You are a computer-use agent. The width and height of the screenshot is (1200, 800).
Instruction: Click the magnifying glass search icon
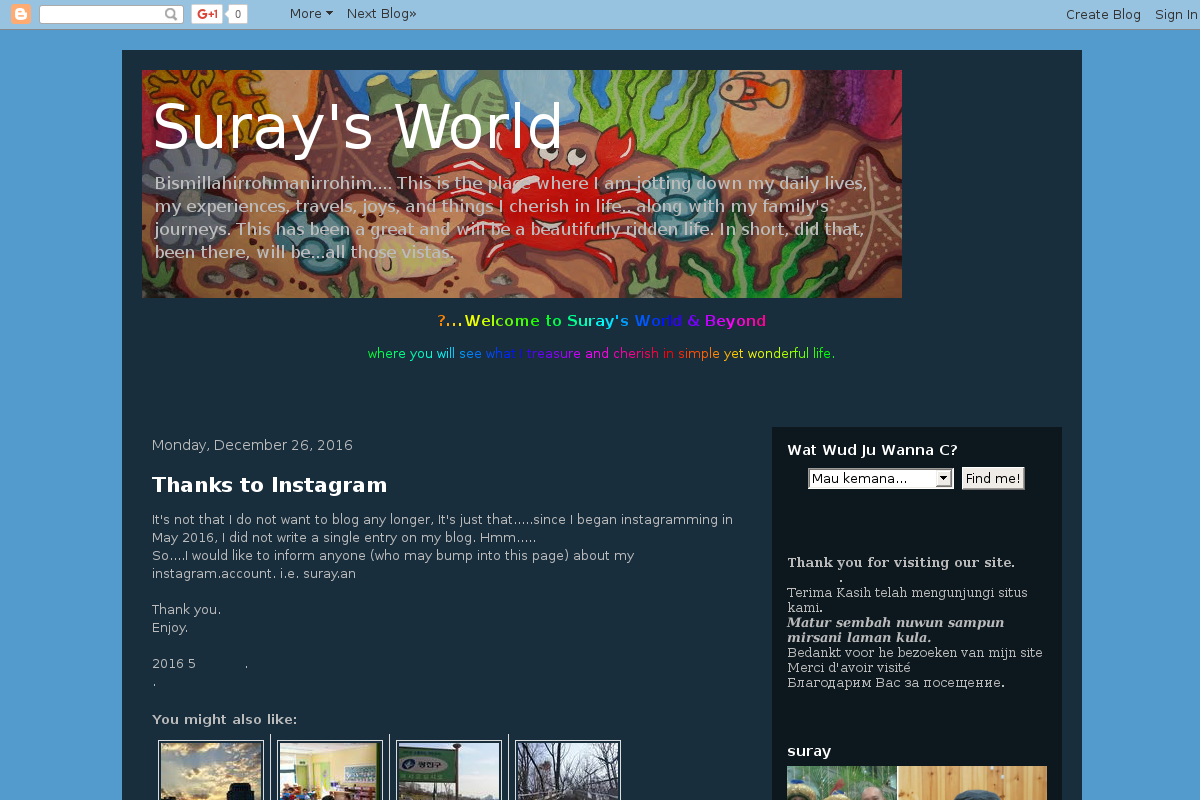click(171, 14)
